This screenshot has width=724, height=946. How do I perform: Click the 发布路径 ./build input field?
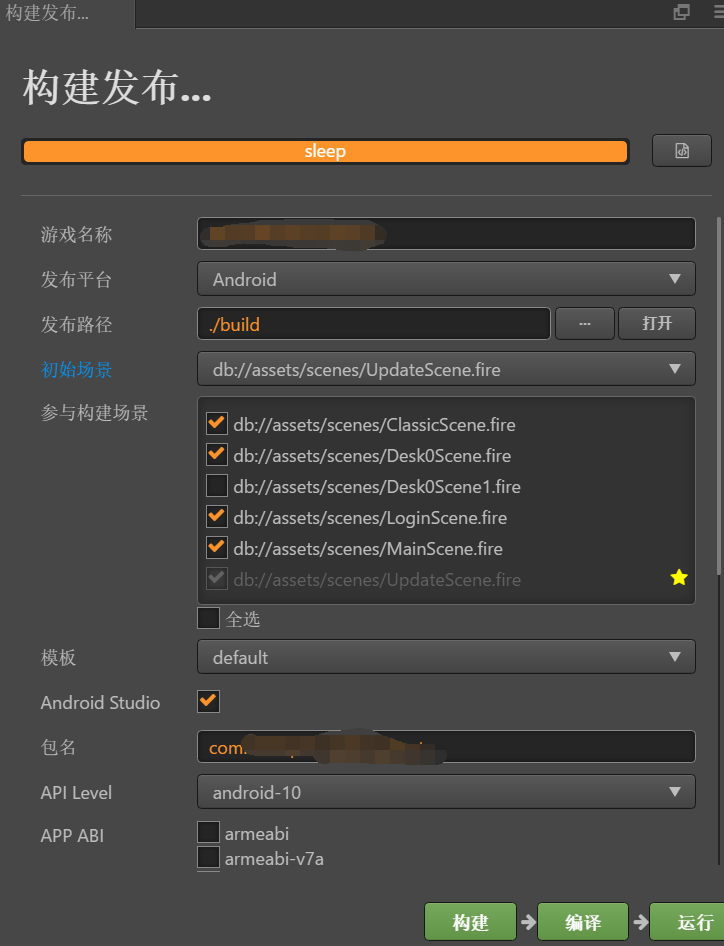pyautogui.click(x=374, y=324)
